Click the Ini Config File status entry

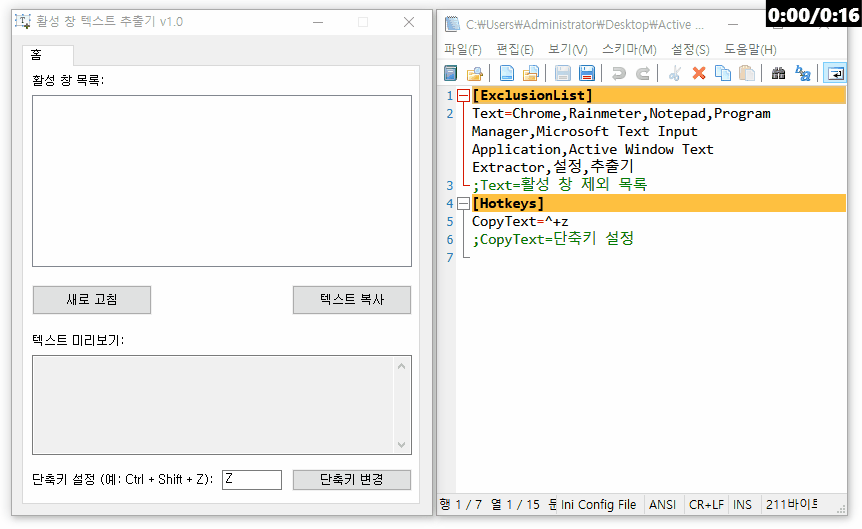coord(598,505)
